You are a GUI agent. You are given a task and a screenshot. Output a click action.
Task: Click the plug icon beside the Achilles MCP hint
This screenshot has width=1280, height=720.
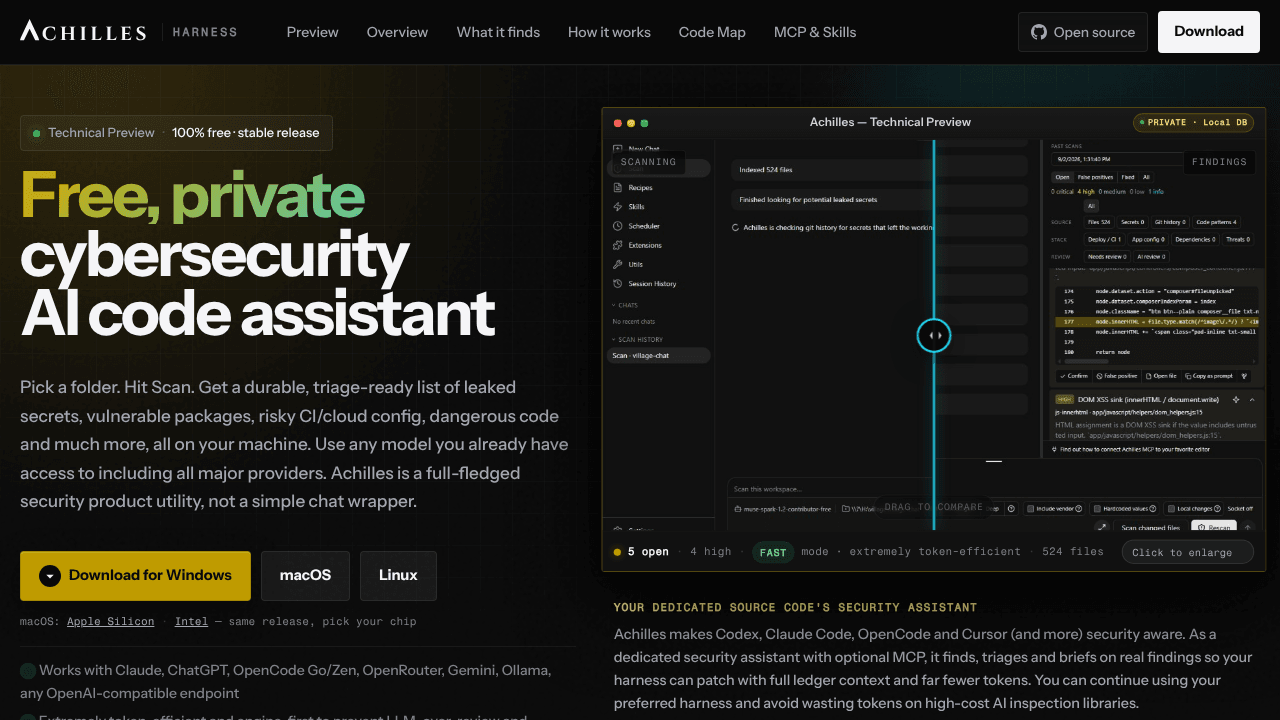coord(1055,450)
